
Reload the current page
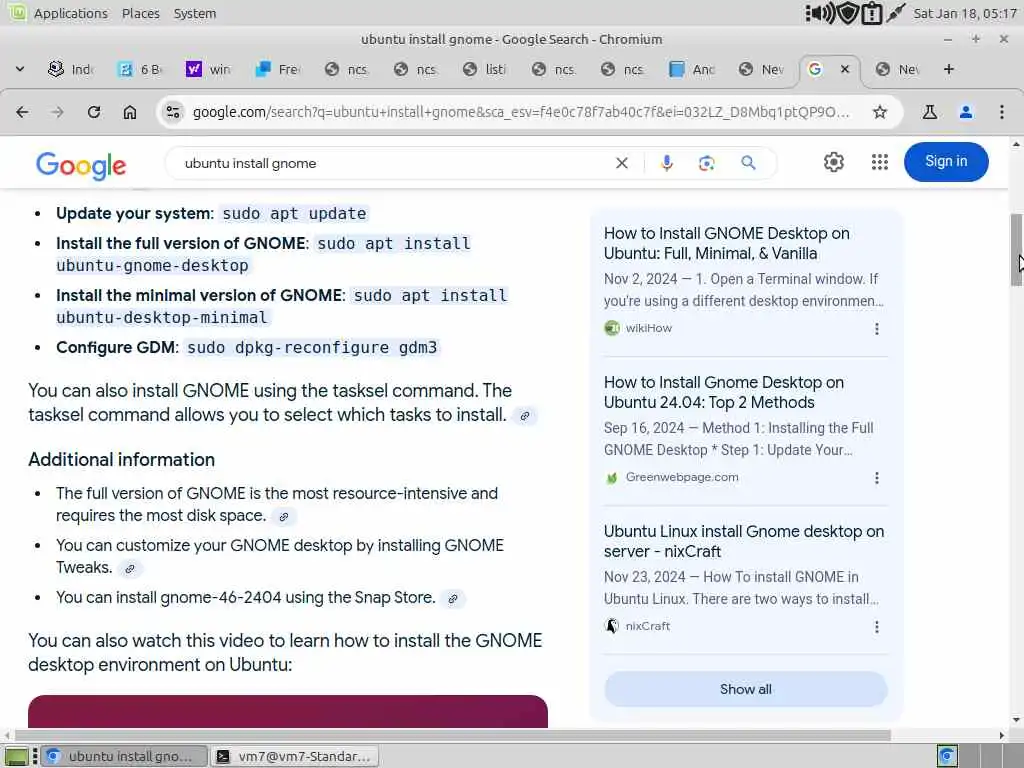pyautogui.click(x=94, y=112)
